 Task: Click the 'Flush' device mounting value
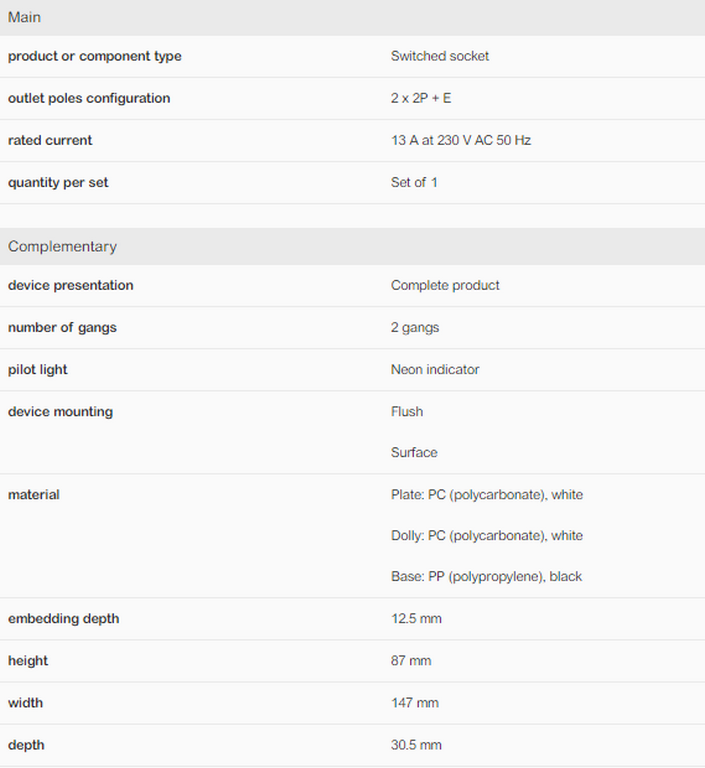pyautogui.click(x=407, y=411)
